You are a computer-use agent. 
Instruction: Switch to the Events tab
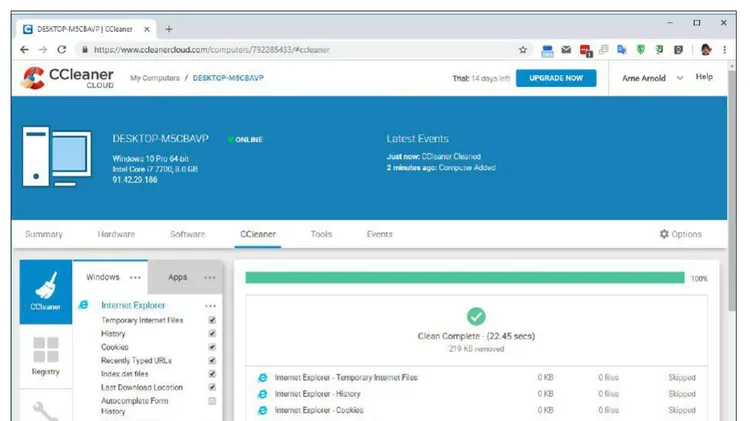(380, 234)
